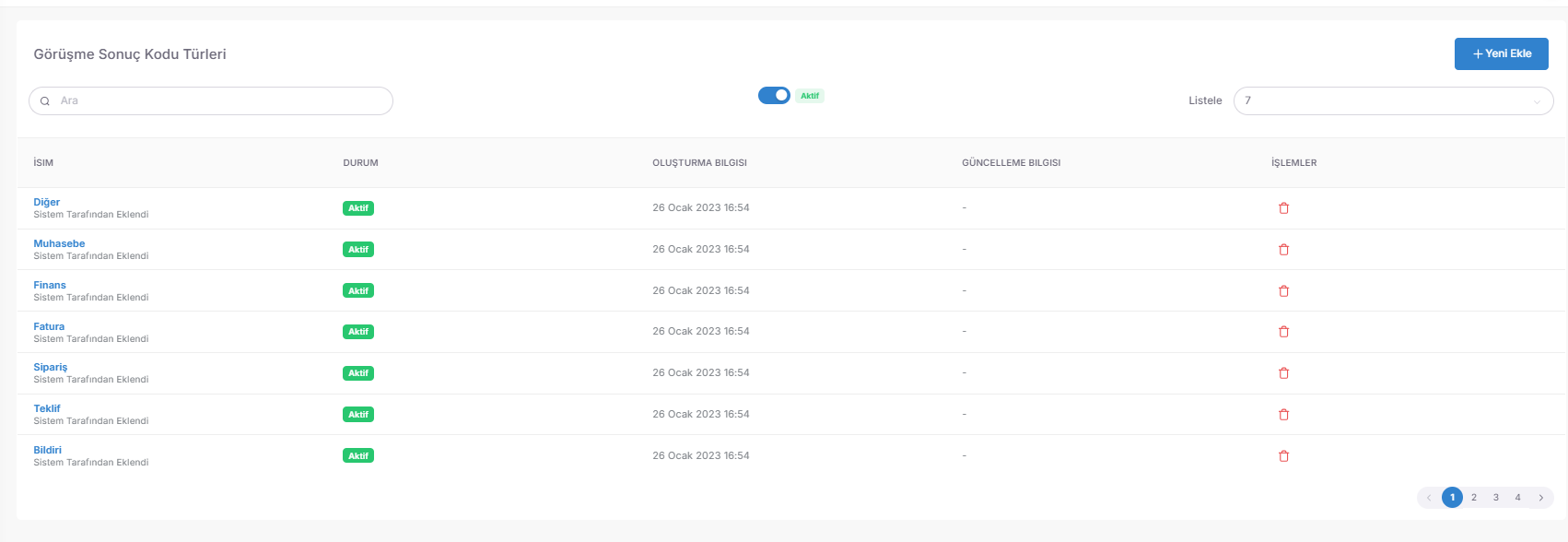Click the magnifier icon in search box
The height and width of the screenshot is (542, 1568).
pos(44,101)
